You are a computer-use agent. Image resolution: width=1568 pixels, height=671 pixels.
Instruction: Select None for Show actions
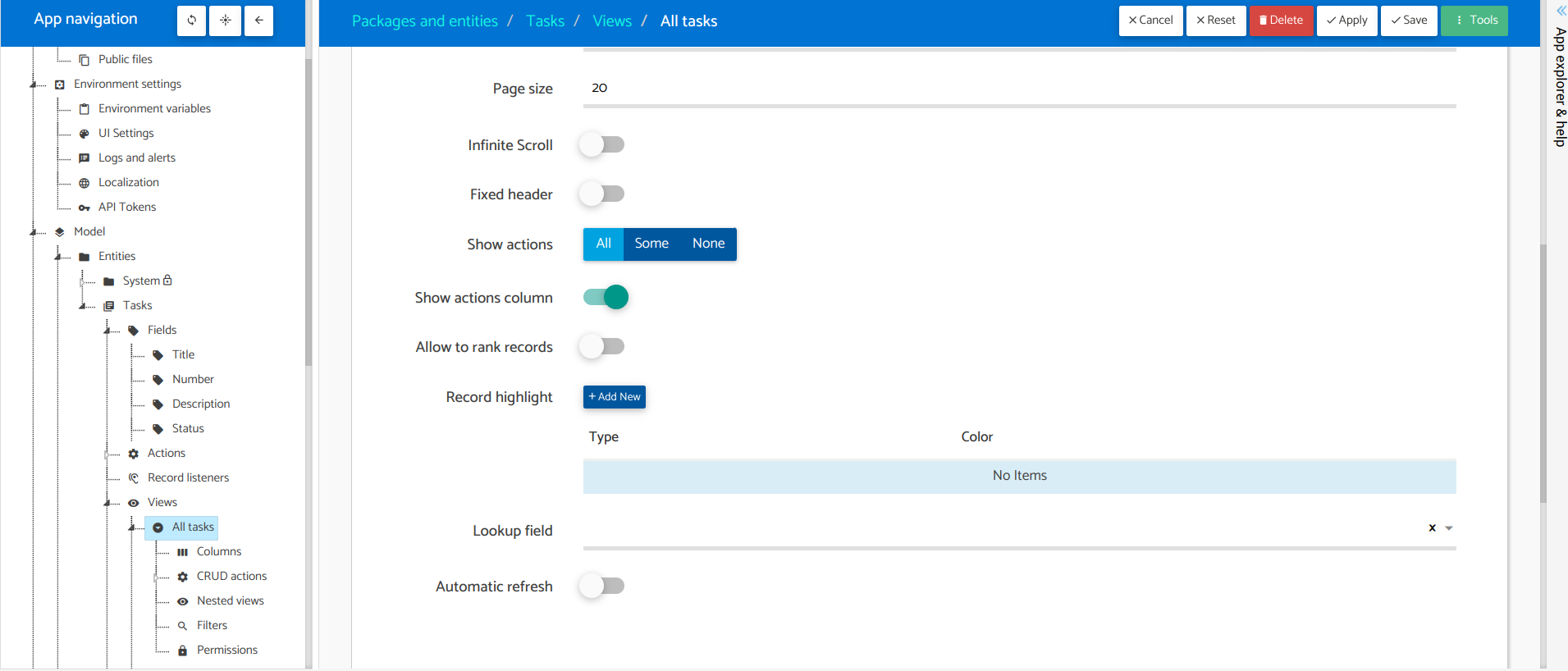click(708, 244)
